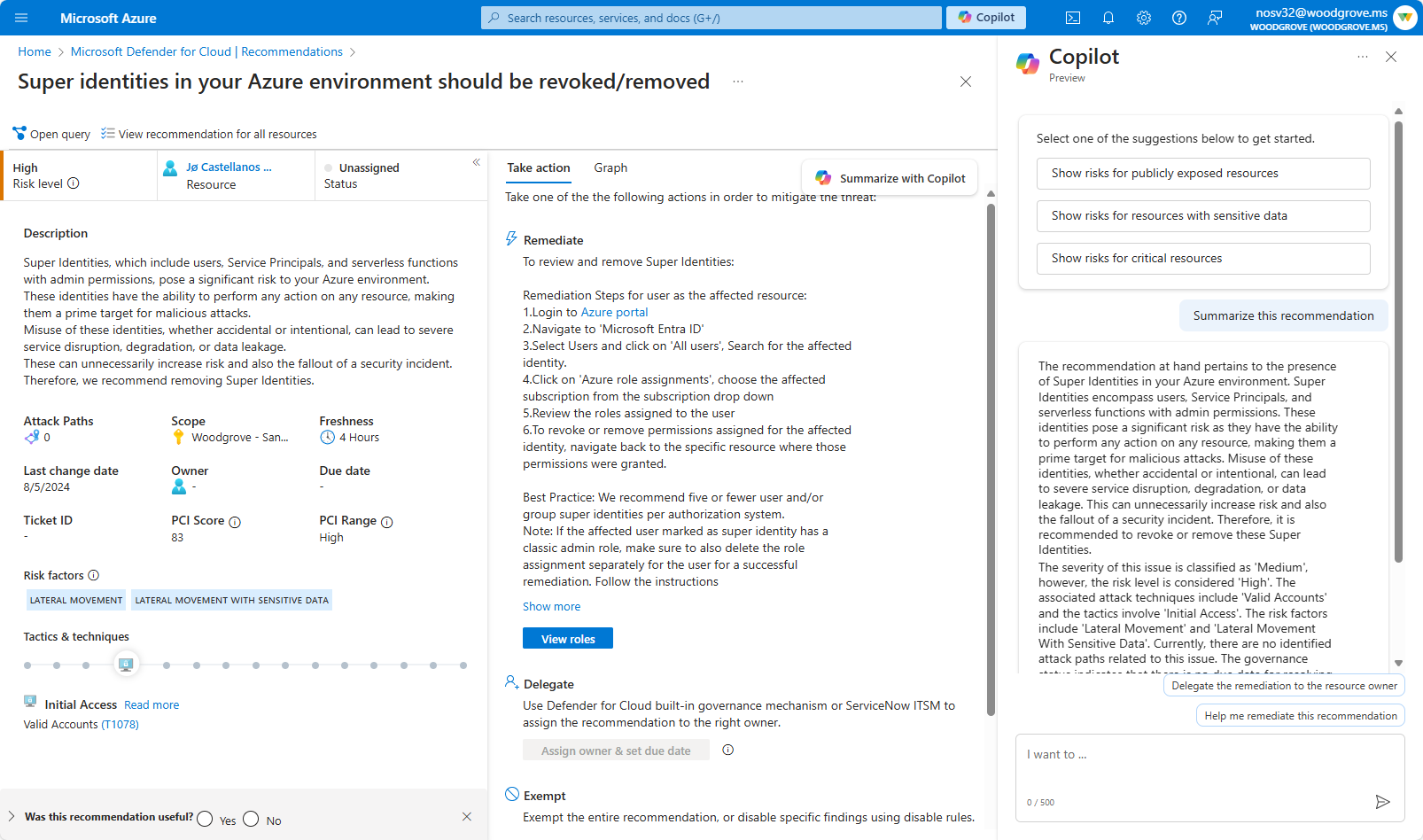1423x840 pixels.
Task: Click the Copilot send arrow
Action: coord(1382,802)
